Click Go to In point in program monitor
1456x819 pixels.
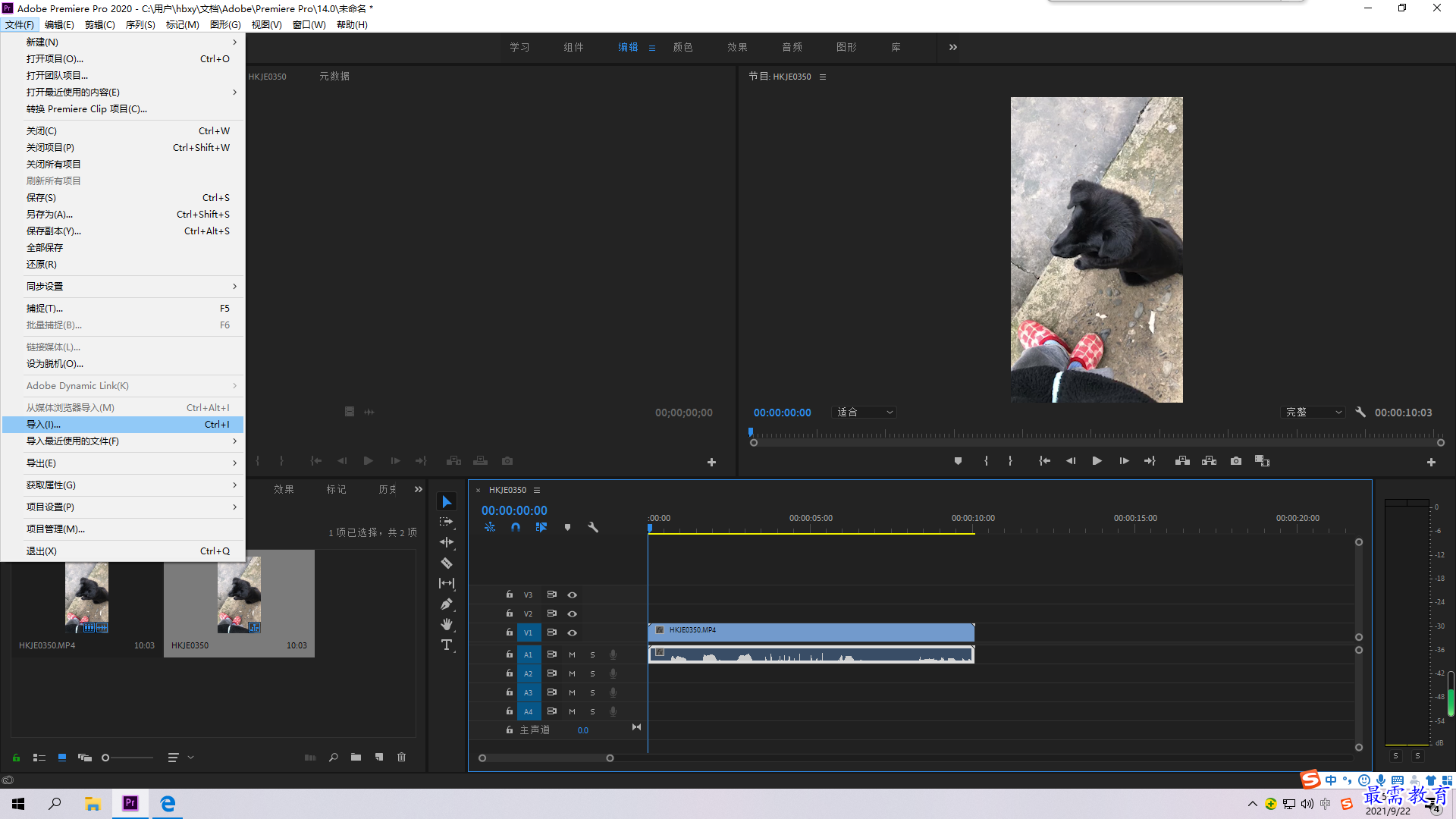click(x=1044, y=461)
